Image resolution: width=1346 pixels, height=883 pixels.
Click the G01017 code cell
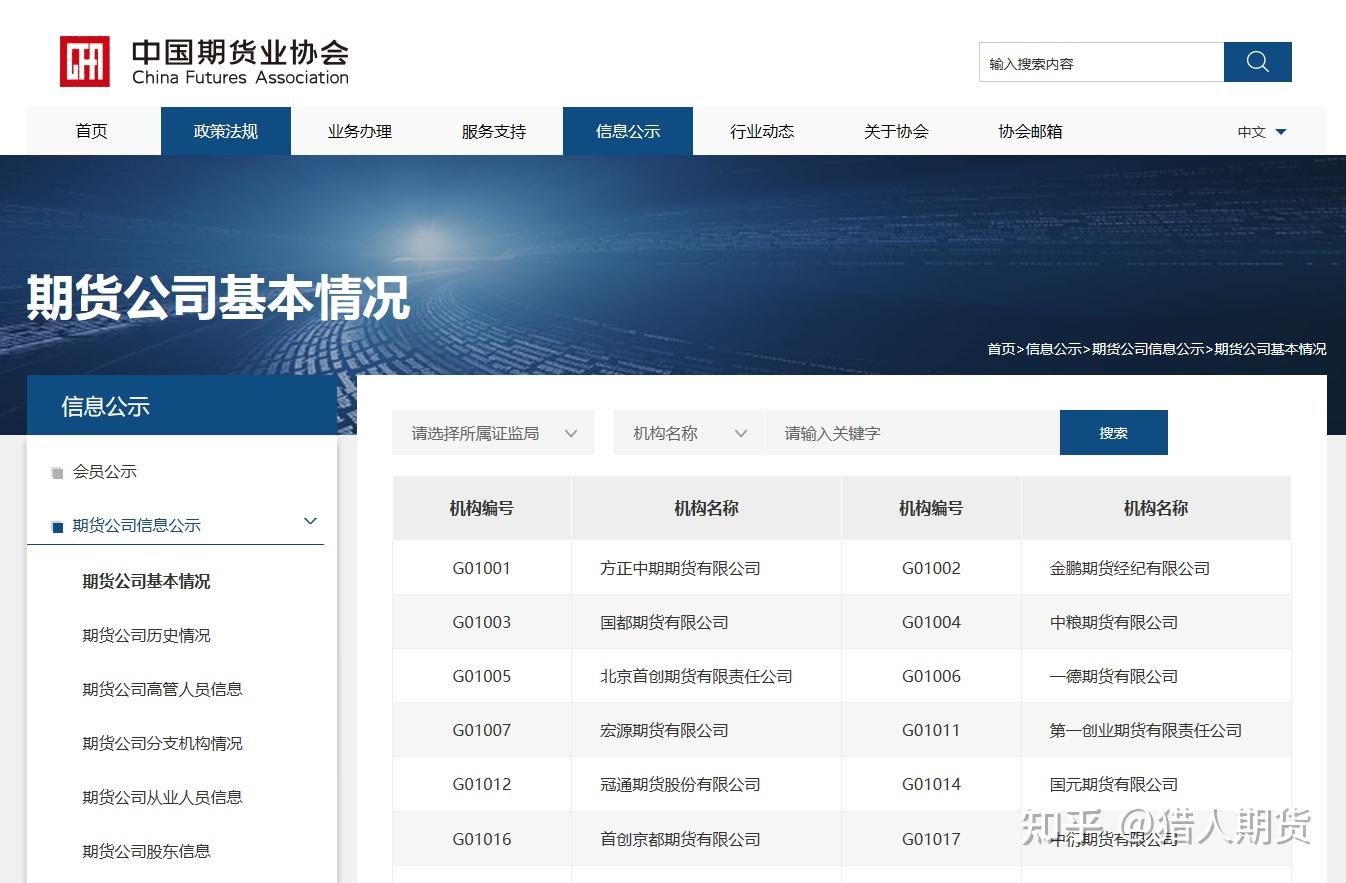[x=931, y=839]
